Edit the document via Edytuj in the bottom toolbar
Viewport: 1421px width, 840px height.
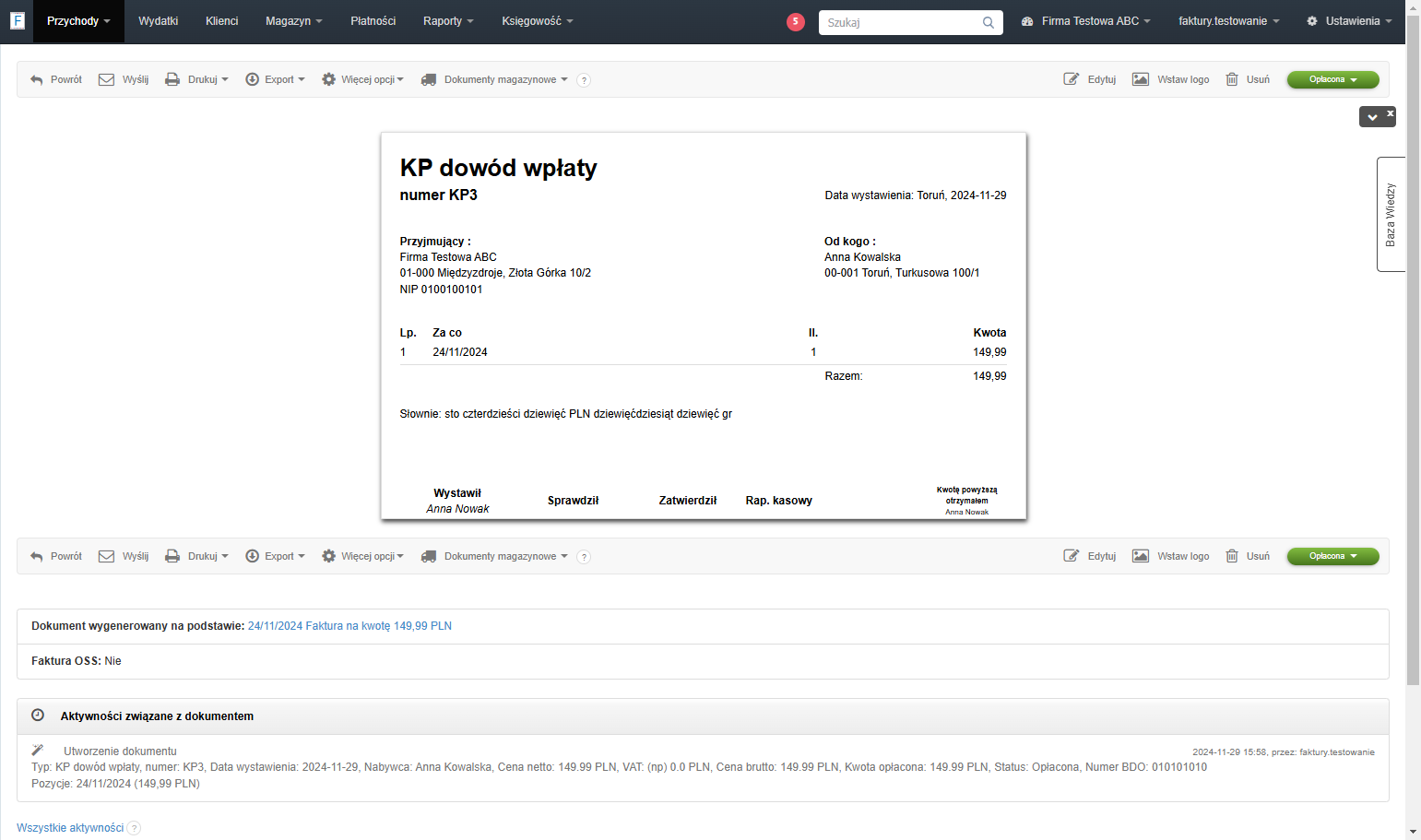click(x=1090, y=557)
